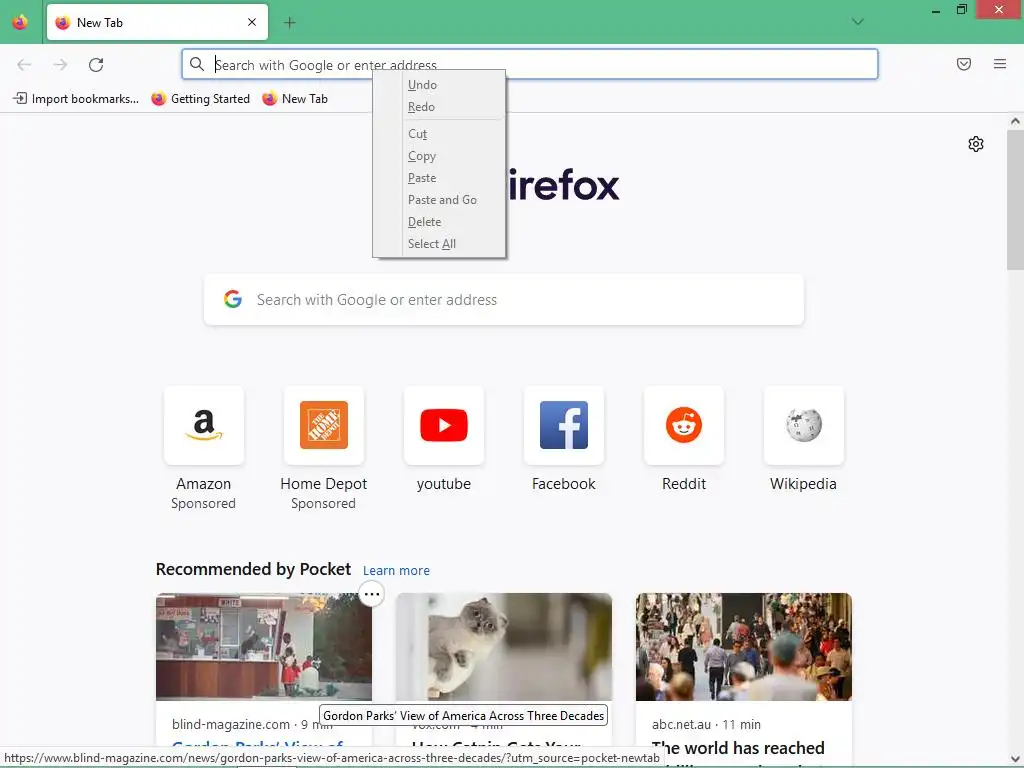Choose Paste from the context menu

pyautogui.click(x=439, y=178)
